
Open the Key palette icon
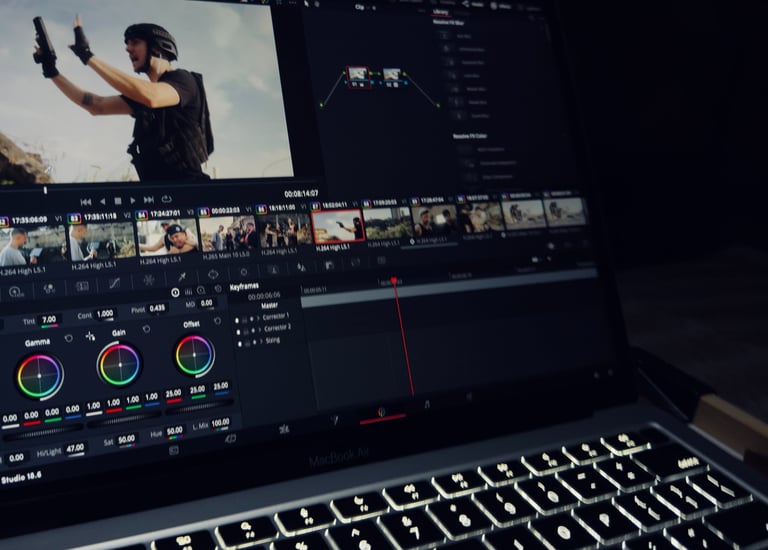(330, 264)
